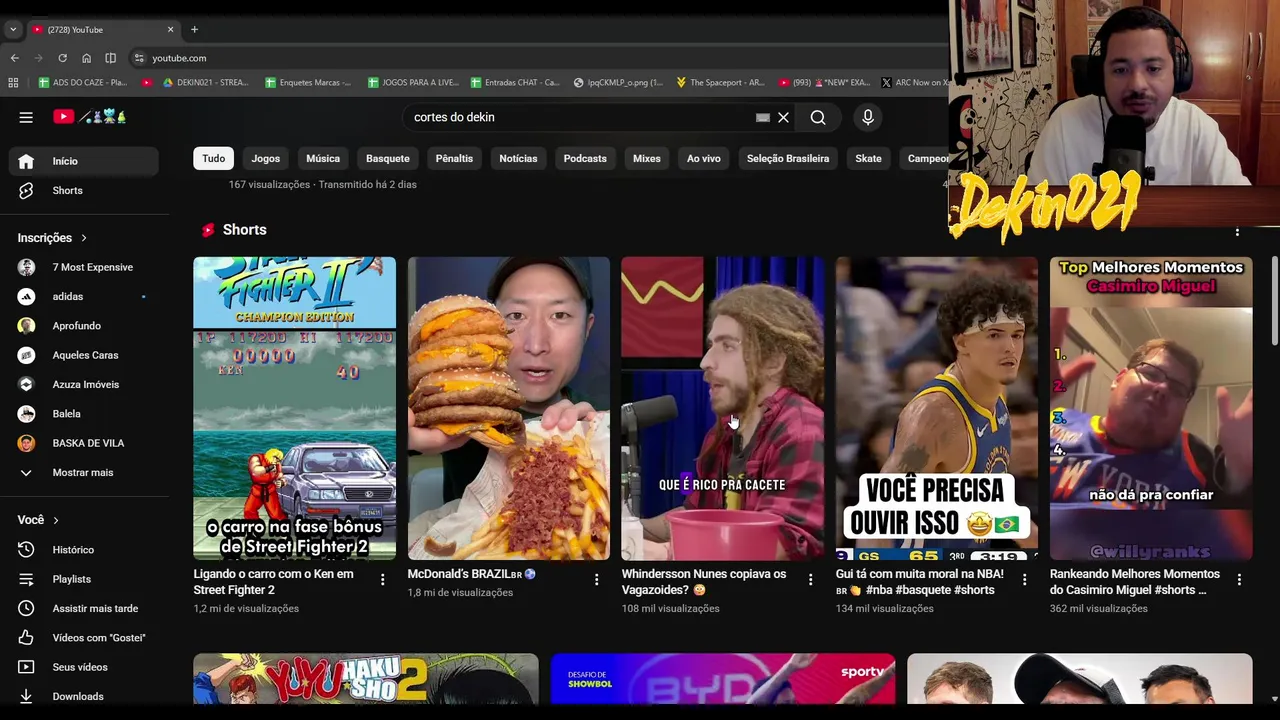
Task: Click the YouTube logo
Action: [89, 117]
